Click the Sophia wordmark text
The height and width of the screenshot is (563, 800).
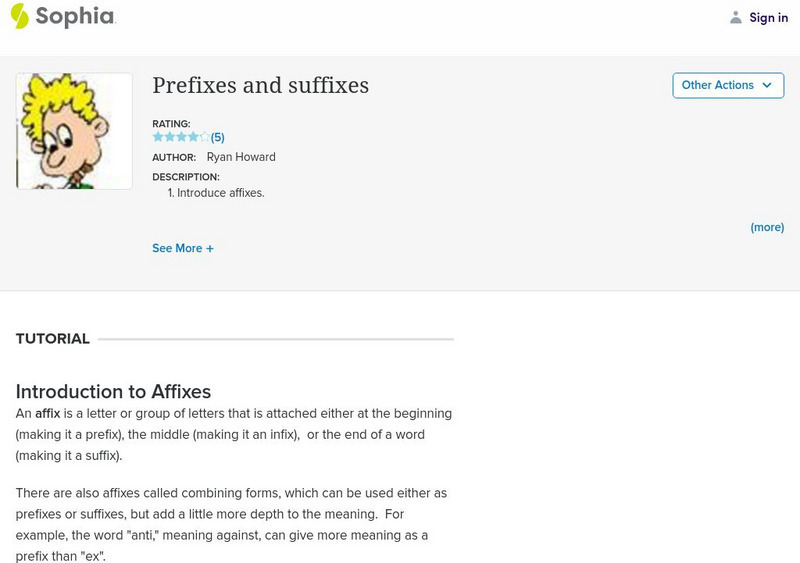[x=75, y=17]
